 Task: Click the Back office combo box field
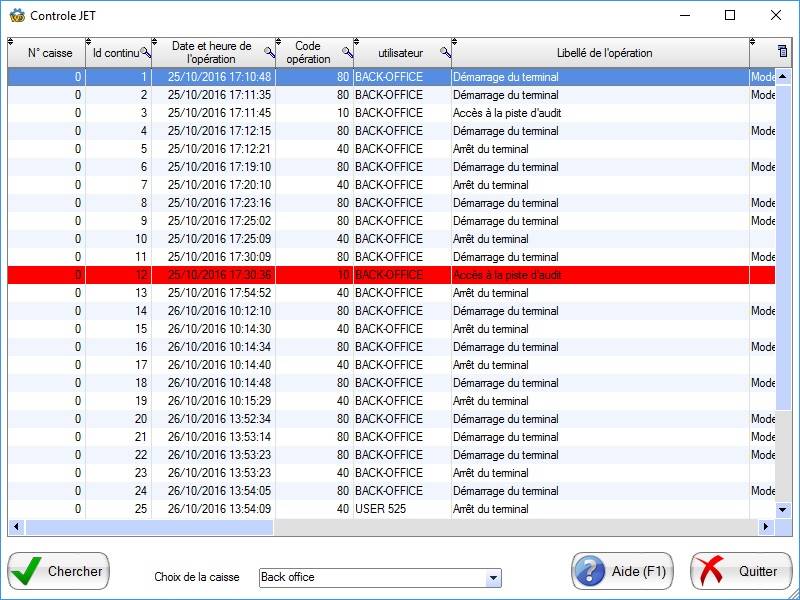(x=370, y=578)
